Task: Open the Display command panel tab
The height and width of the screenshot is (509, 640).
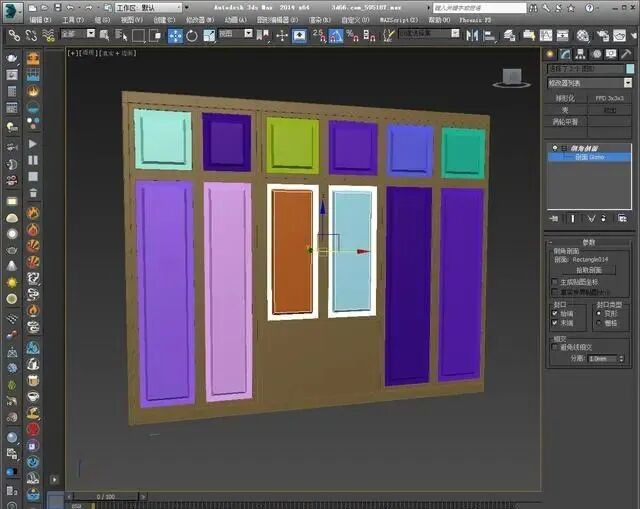Action: (x=611, y=54)
